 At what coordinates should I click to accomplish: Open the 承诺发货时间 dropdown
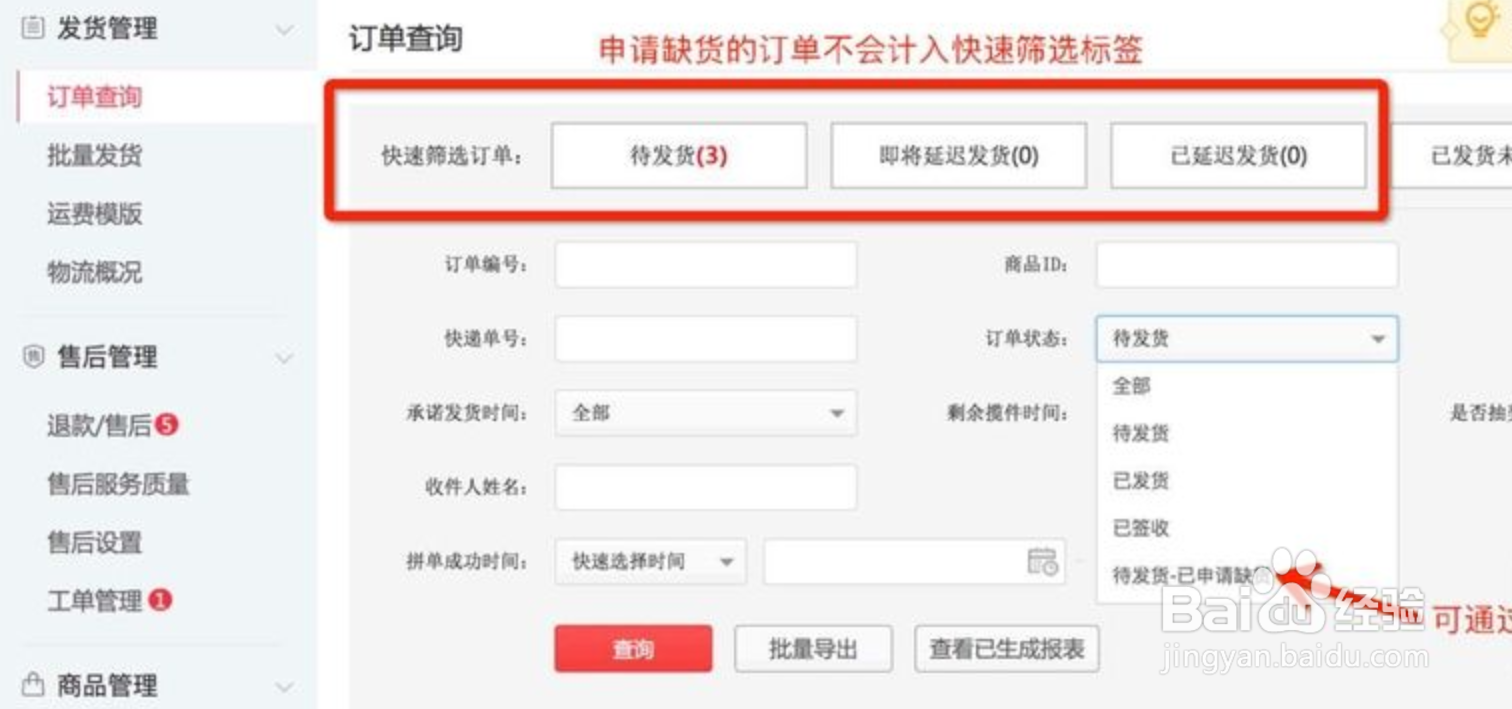coord(705,413)
